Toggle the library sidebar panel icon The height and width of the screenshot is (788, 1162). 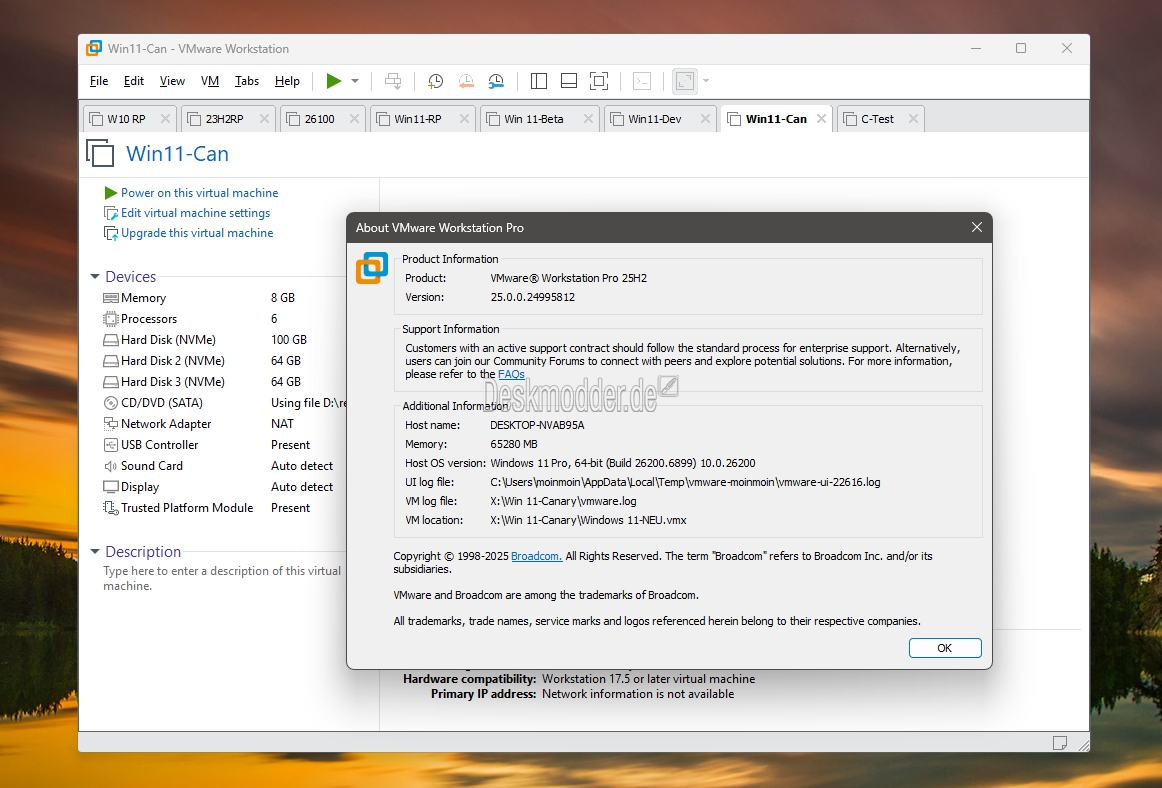[x=539, y=81]
